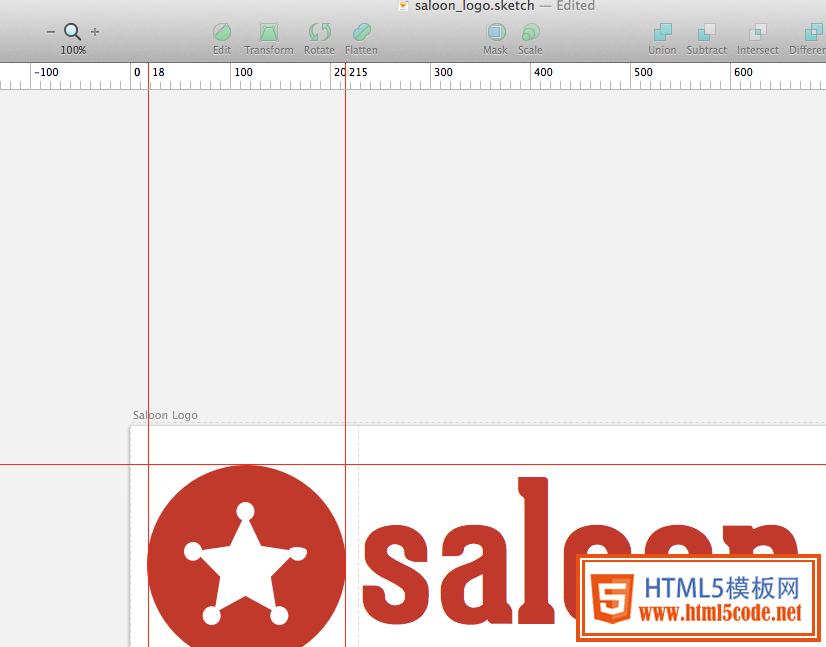
Task: Click the 100% zoom level label
Action: coord(73,50)
